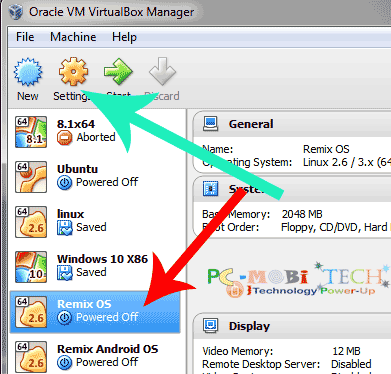Click Remix Android OS 'Powered Off' text
Viewport: 391px width, 374px height.
107,362
